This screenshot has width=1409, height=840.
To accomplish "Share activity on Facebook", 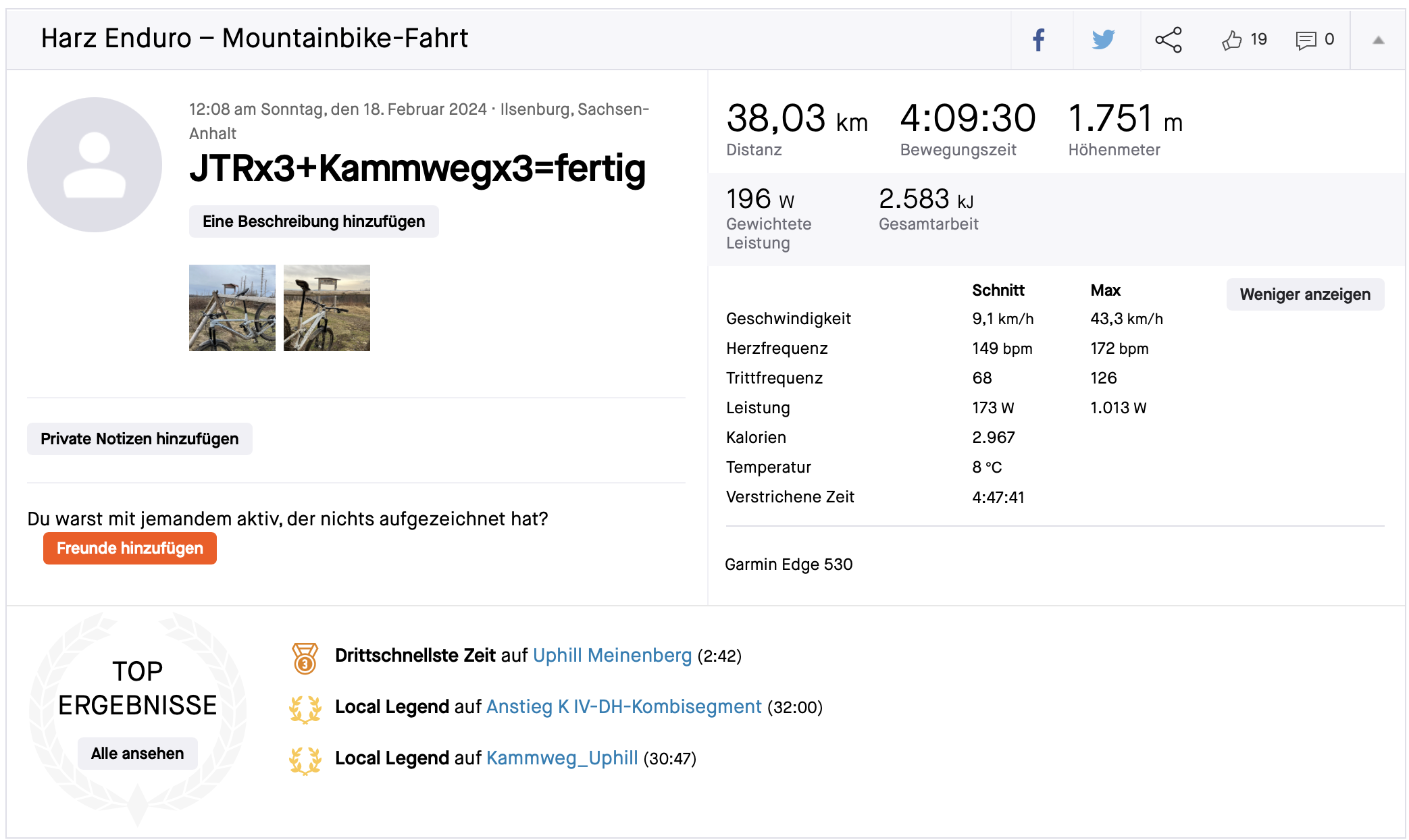I will 1039,40.
